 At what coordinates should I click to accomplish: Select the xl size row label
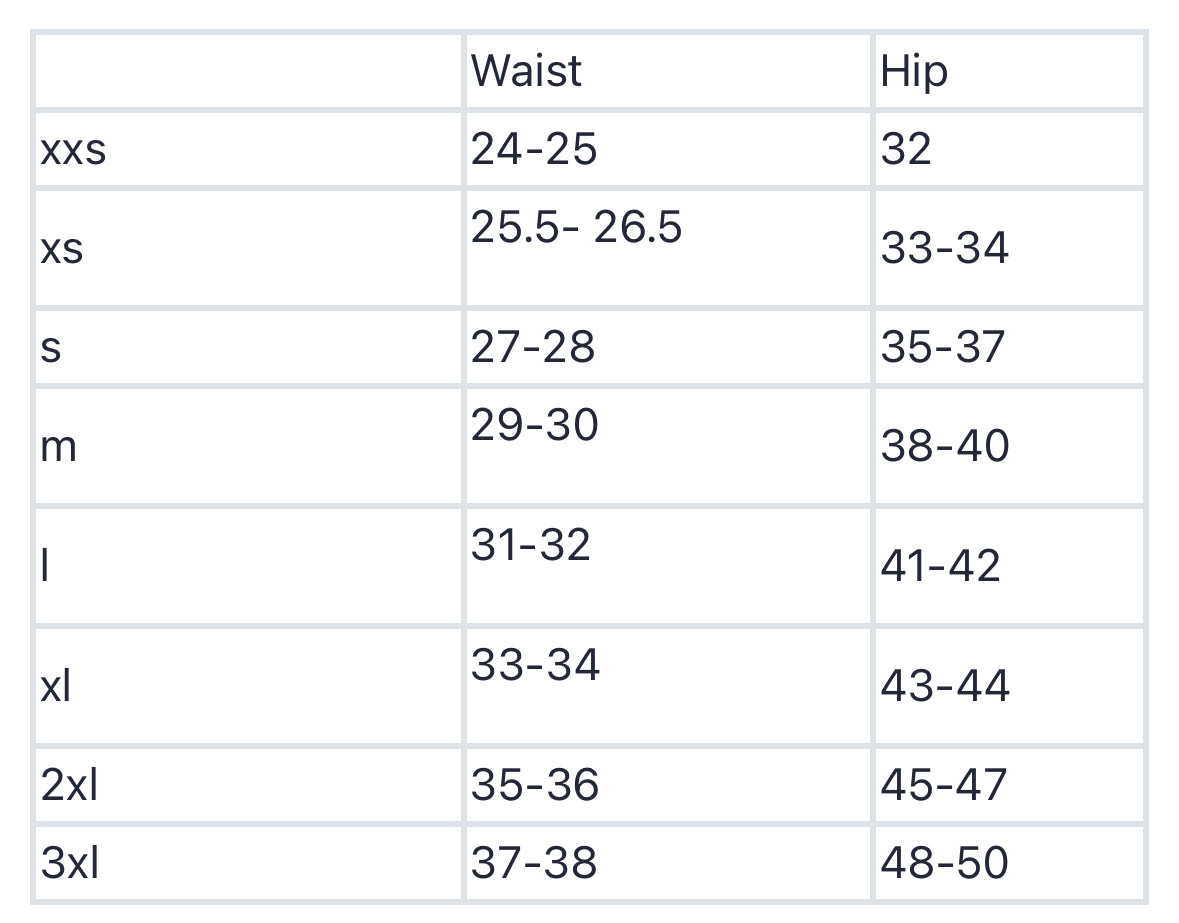pyautogui.click(x=57, y=686)
